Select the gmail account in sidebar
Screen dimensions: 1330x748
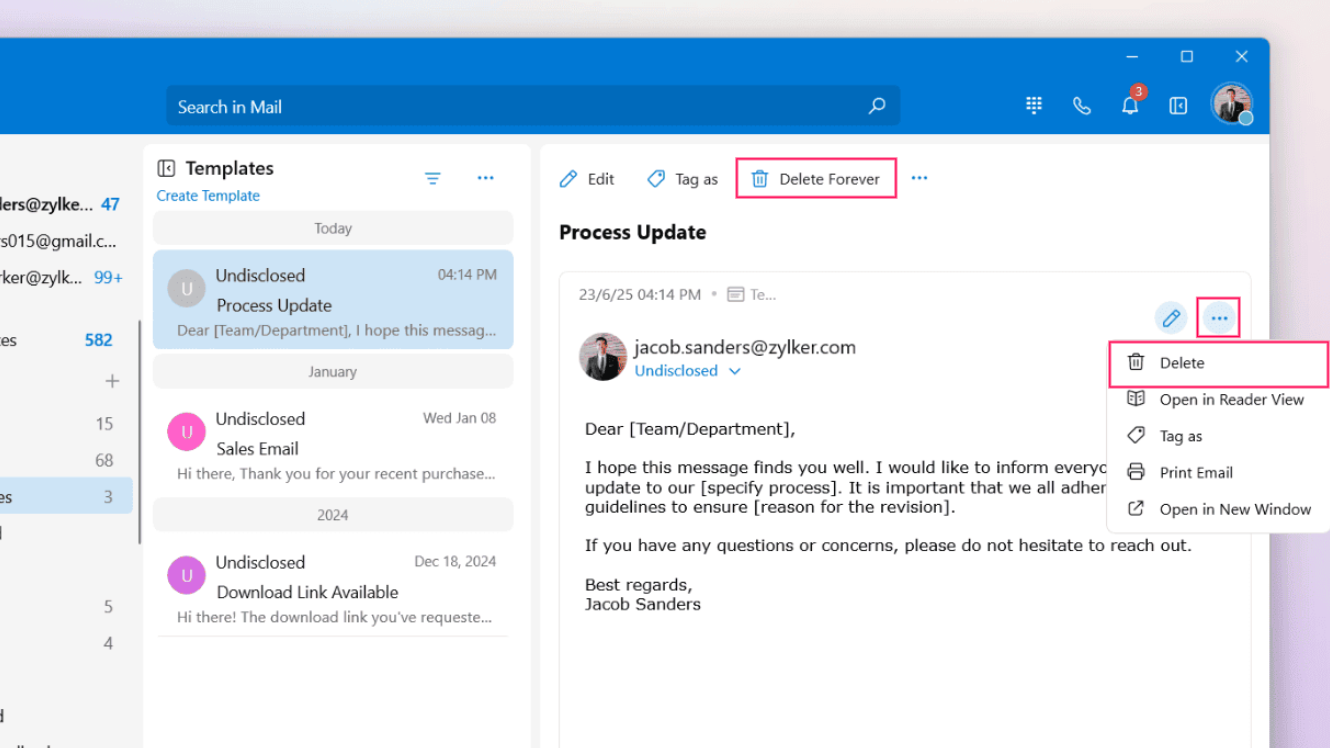click(x=66, y=241)
